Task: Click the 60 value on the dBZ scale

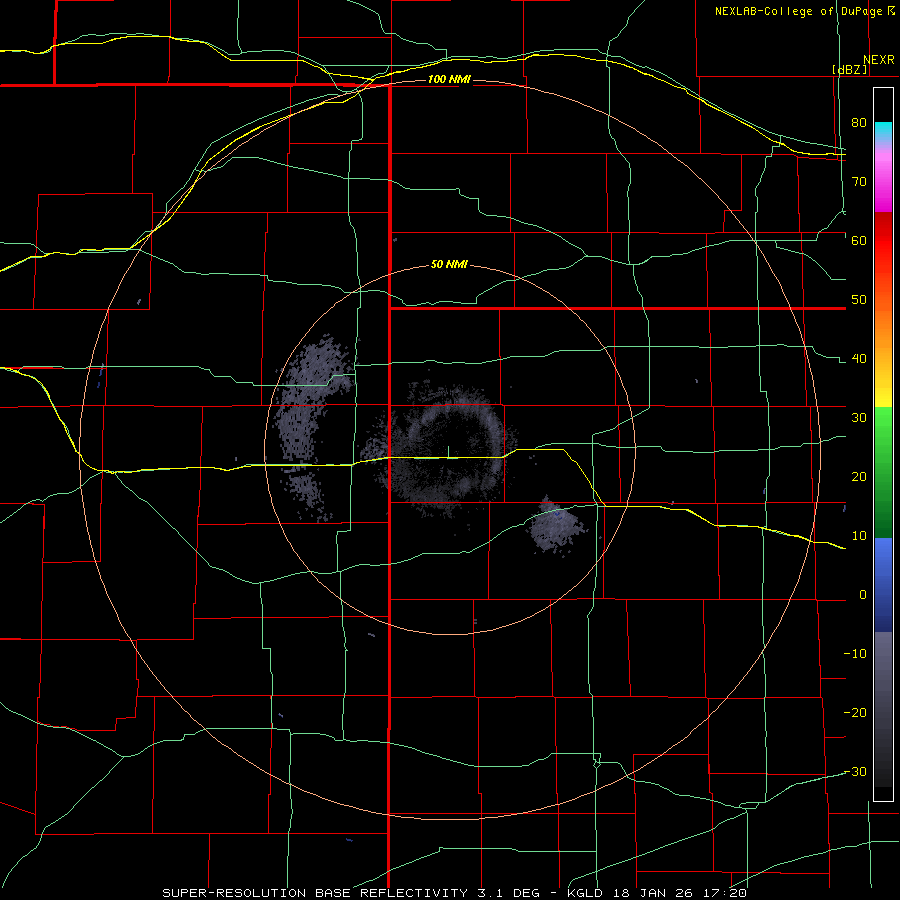Action: pyautogui.click(x=859, y=240)
